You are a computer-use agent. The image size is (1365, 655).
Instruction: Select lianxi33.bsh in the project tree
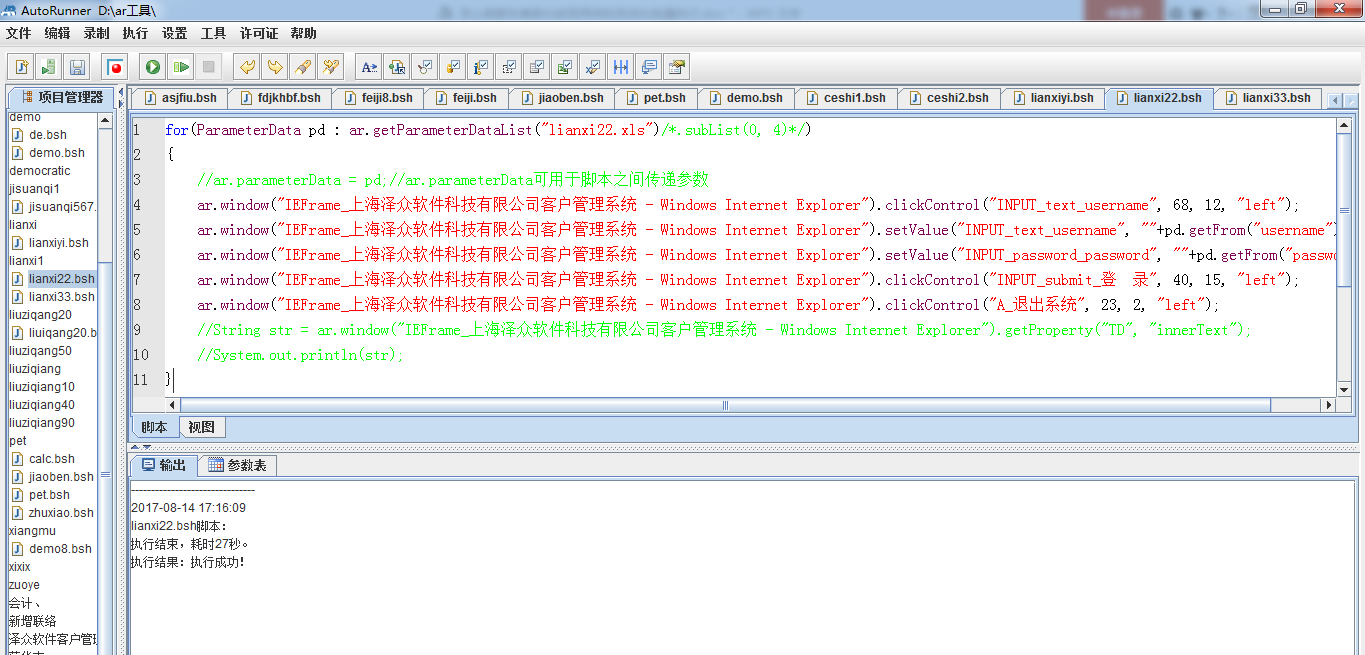point(53,297)
